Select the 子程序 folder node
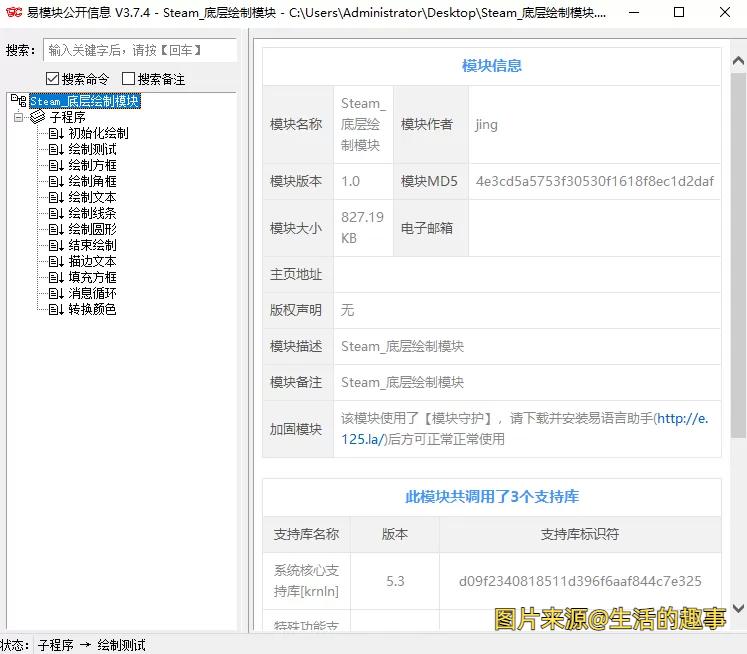 (x=67, y=117)
